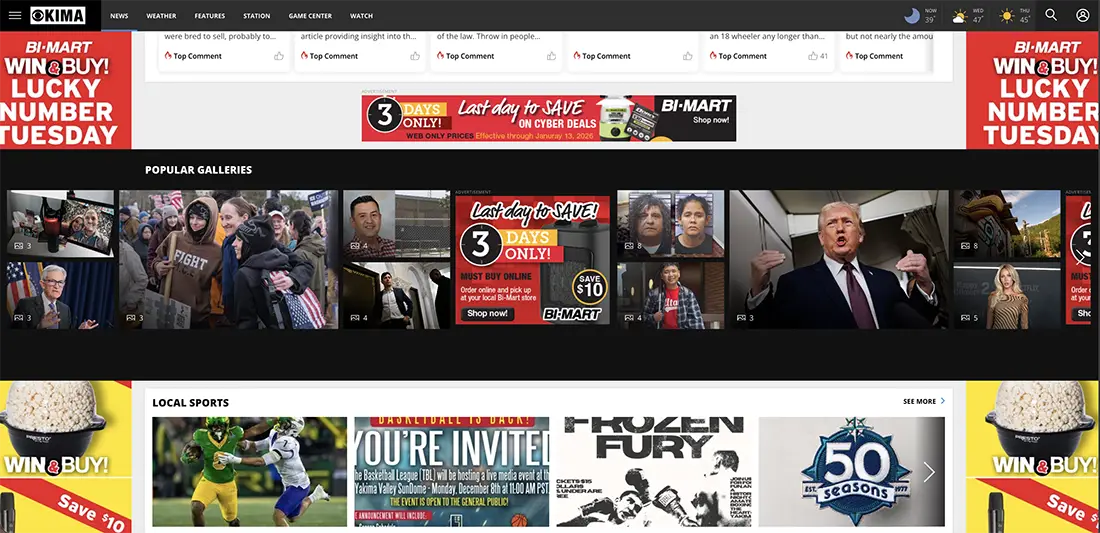Open the WATCH menu
The width and height of the screenshot is (1100, 533).
click(361, 15)
